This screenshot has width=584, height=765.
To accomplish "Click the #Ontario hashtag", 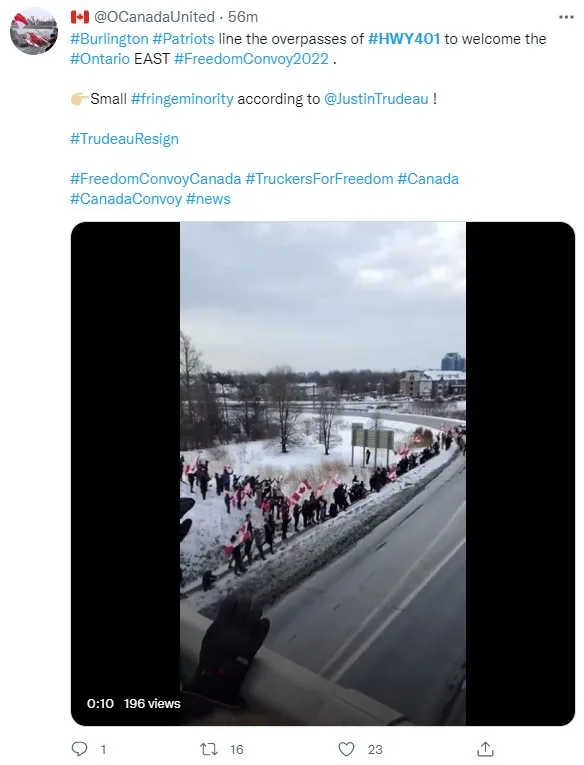I will click(100, 59).
